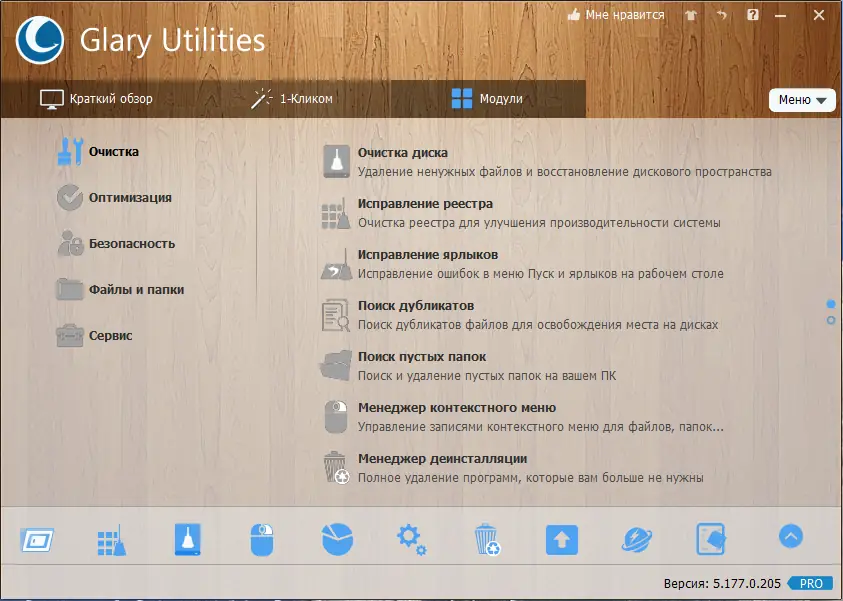The width and height of the screenshot is (843, 601).
Task: Click the disk cleanup drive-broom icon in bottom toolbar
Action: (188, 539)
